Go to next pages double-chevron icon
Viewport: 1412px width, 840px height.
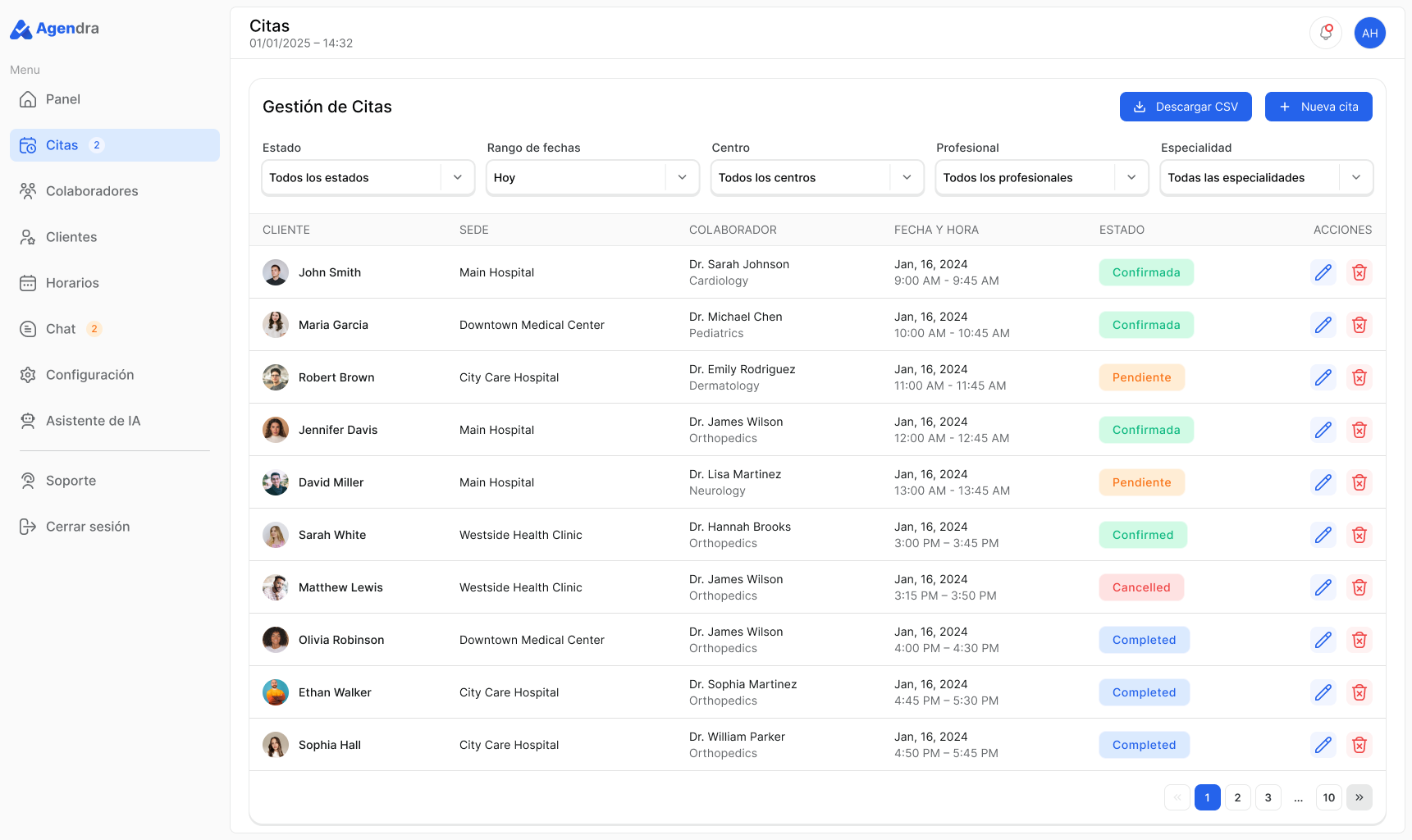pyautogui.click(x=1359, y=797)
